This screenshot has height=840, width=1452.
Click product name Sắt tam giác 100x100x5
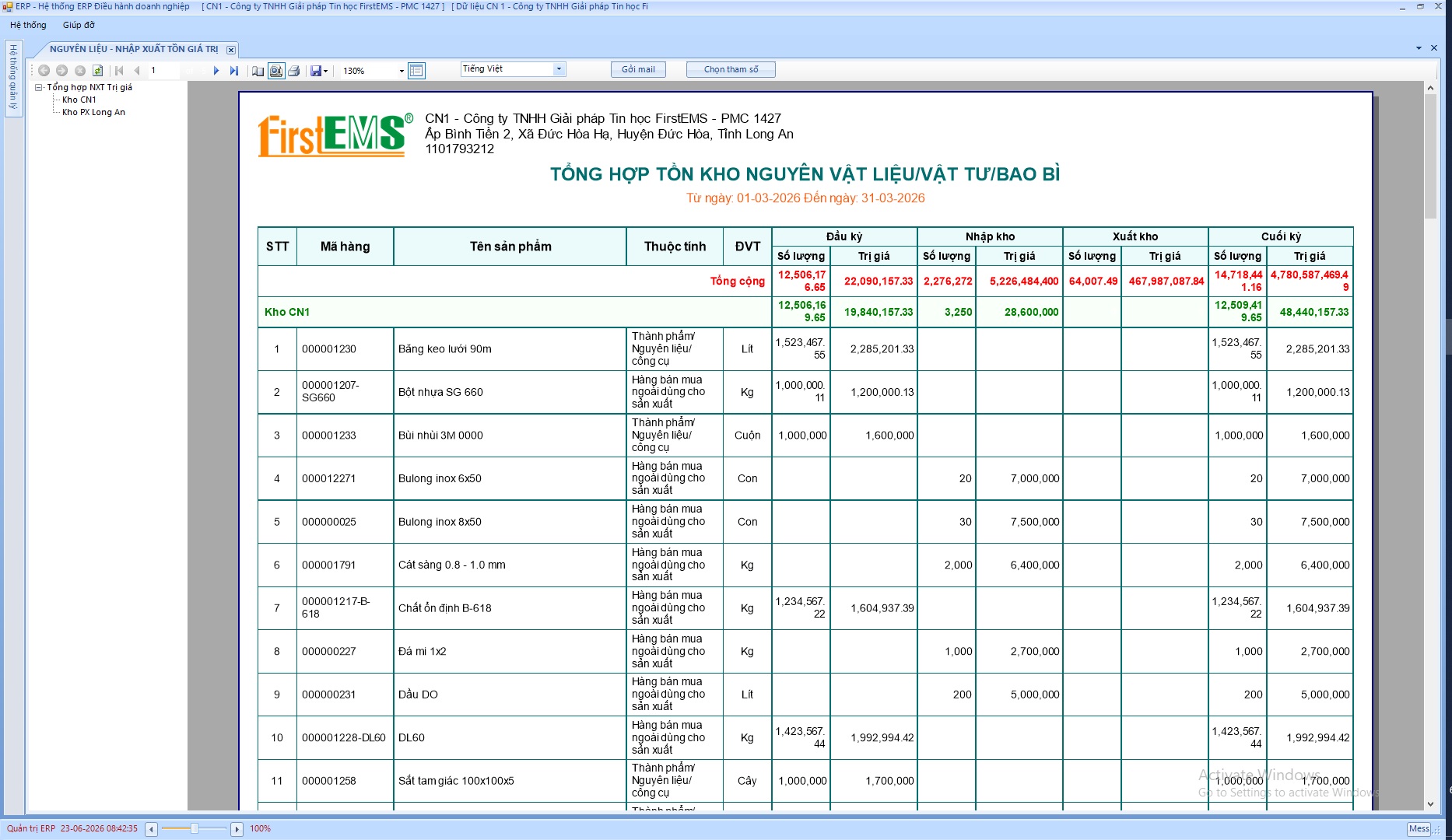[x=456, y=781]
